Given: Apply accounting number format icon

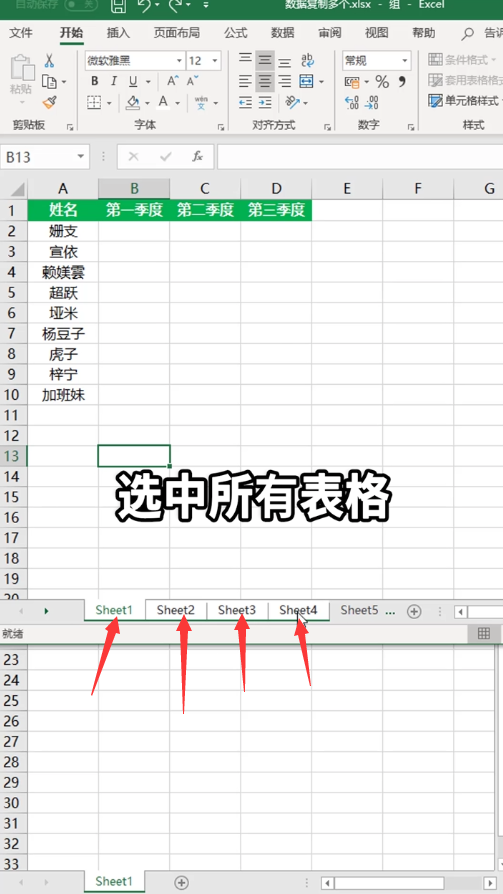Looking at the screenshot, I should pyautogui.click(x=352, y=82).
